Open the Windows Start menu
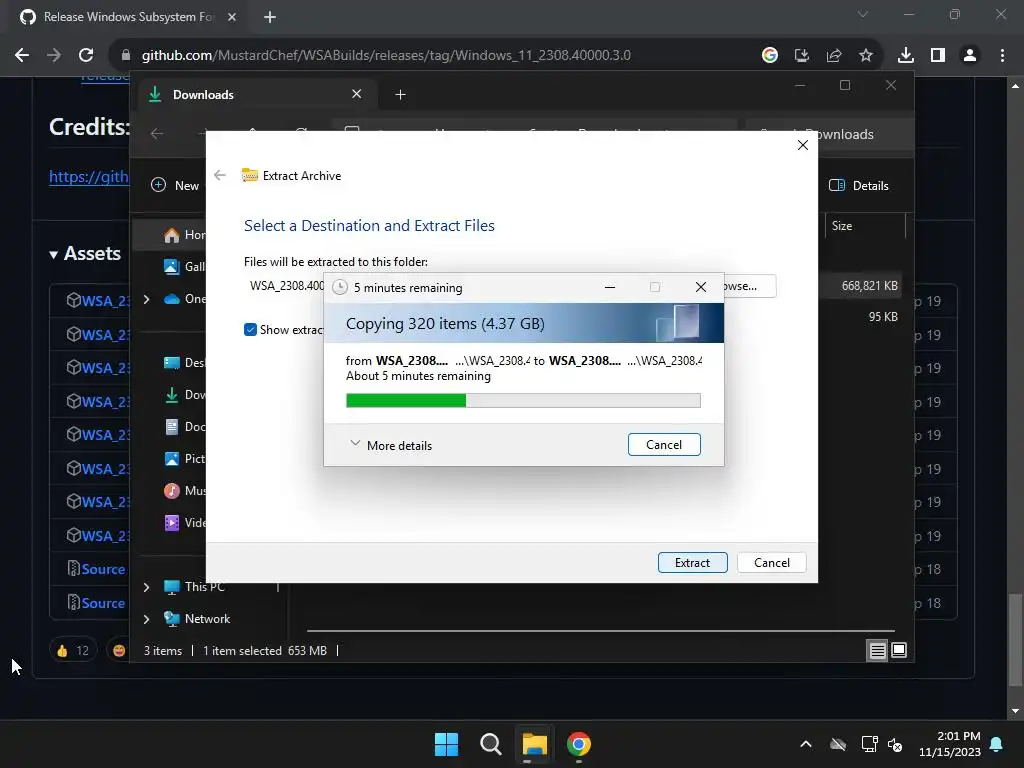 click(x=447, y=744)
